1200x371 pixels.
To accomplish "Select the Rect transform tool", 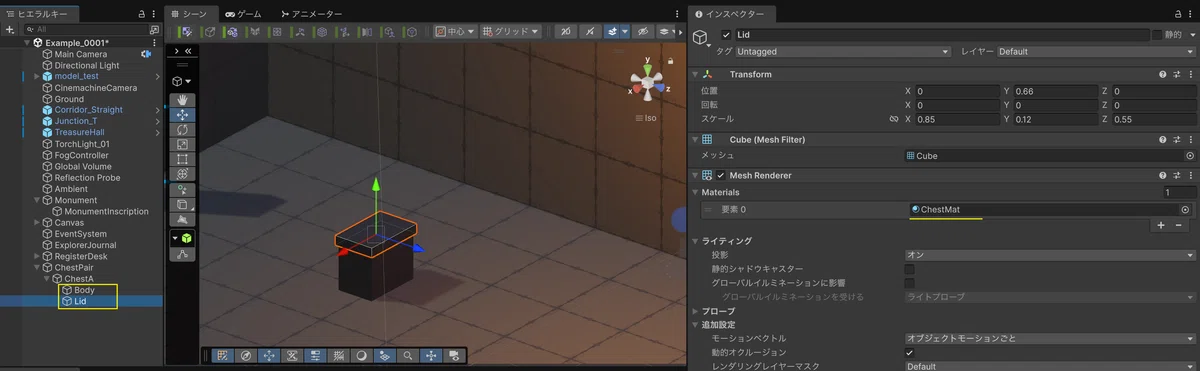I will point(182,159).
